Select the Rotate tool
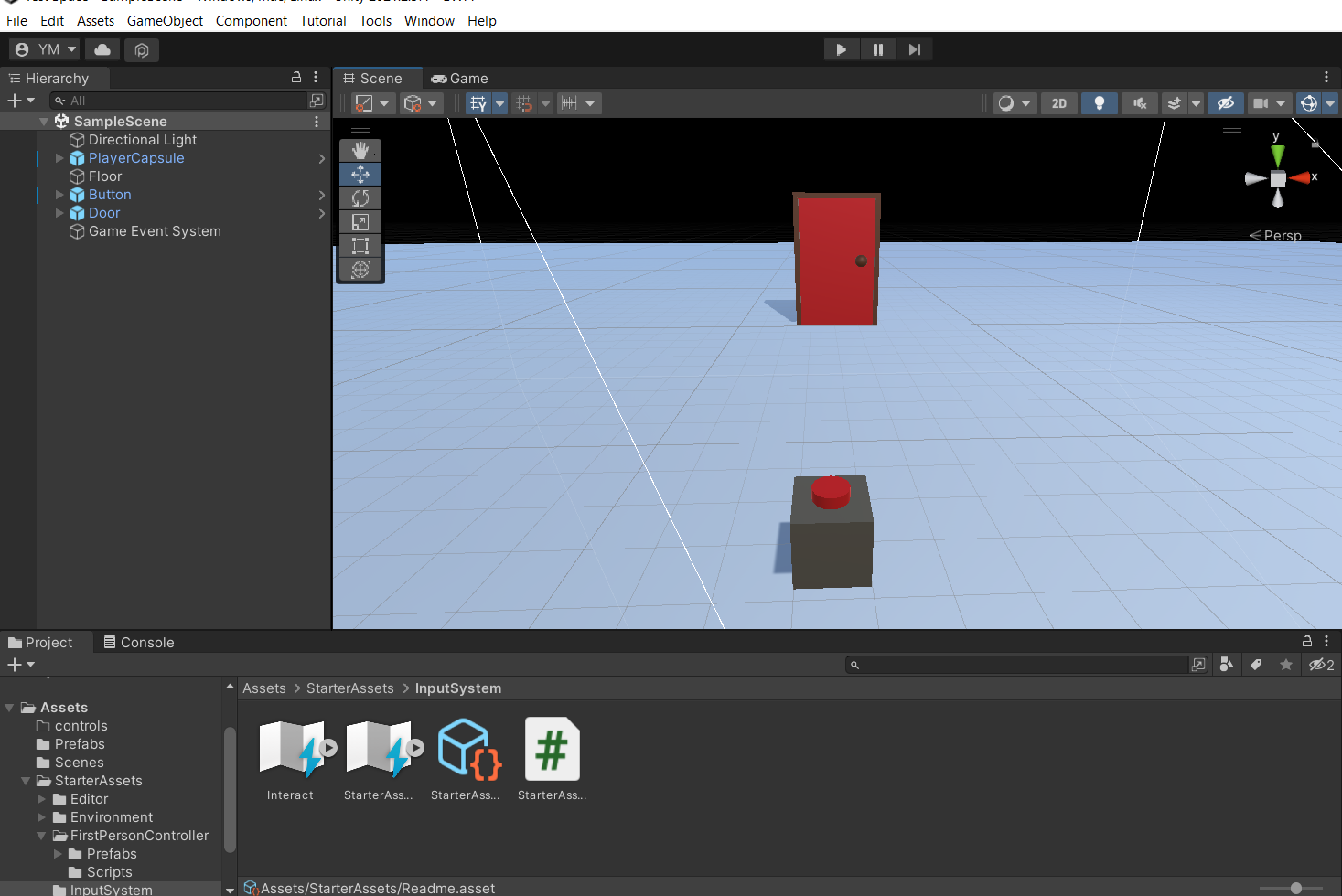Screen dimensions: 1342x896 [x=360, y=198]
